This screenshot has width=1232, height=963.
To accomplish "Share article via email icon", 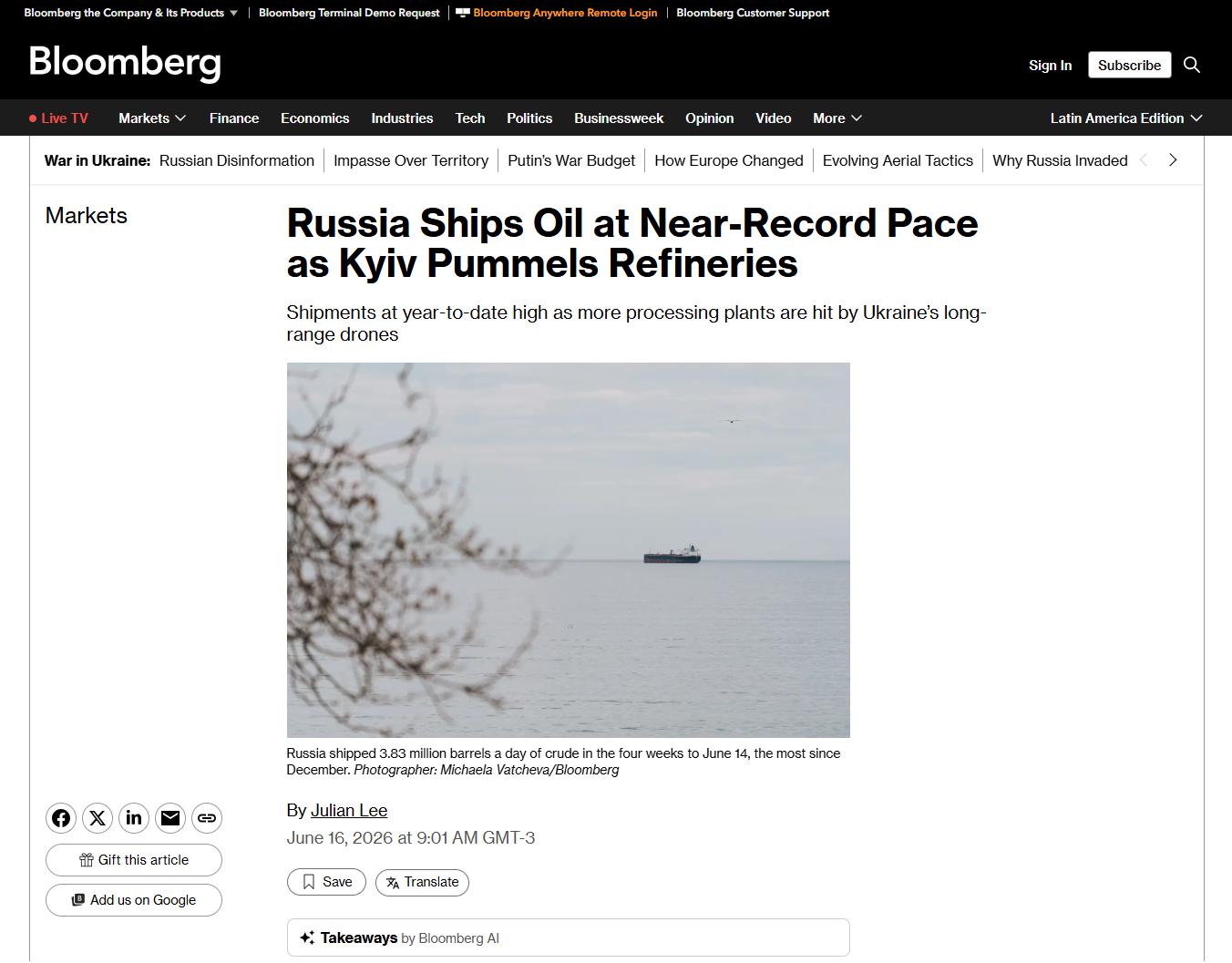I will click(170, 818).
